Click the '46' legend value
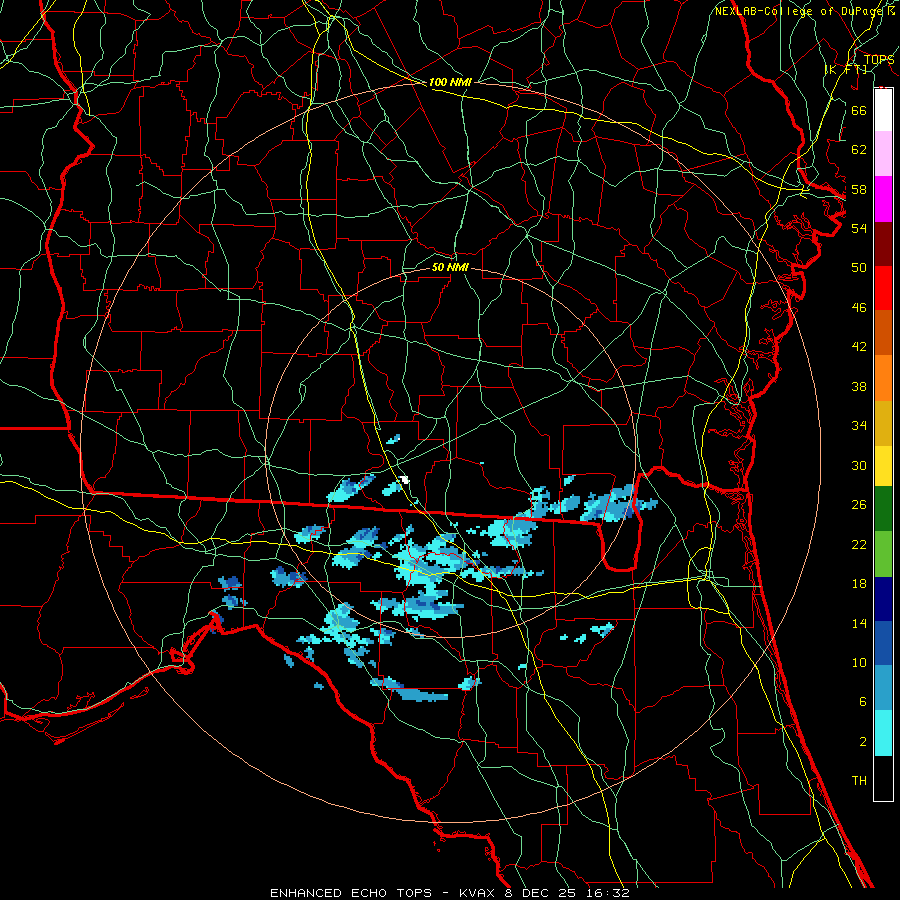Image resolution: width=900 pixels, height=900 pixels. (x=859, y=307)
